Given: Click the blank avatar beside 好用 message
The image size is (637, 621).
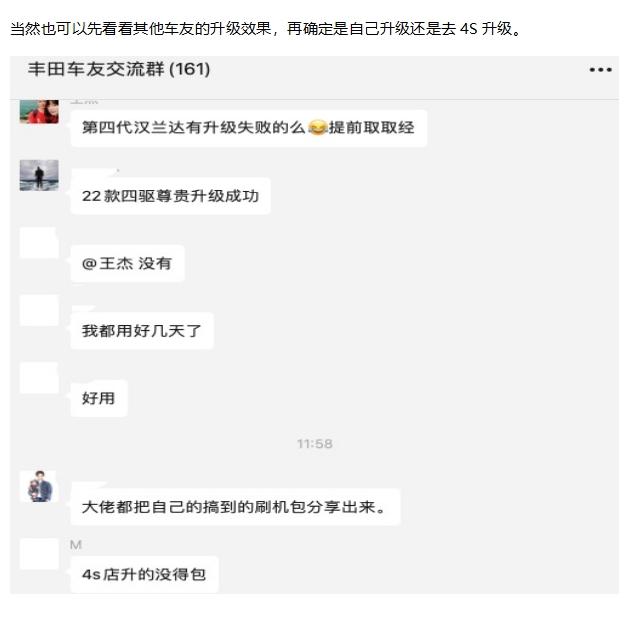Looking at the screenshot, I should (x=39, y=378).
